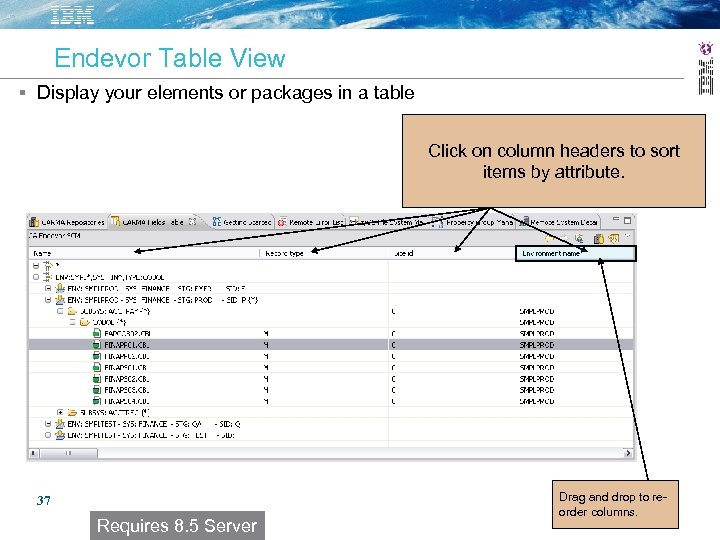Open the Remote System Details tab
The width and height of the screenshot is (720, 540).
click(x=559, y=222)
